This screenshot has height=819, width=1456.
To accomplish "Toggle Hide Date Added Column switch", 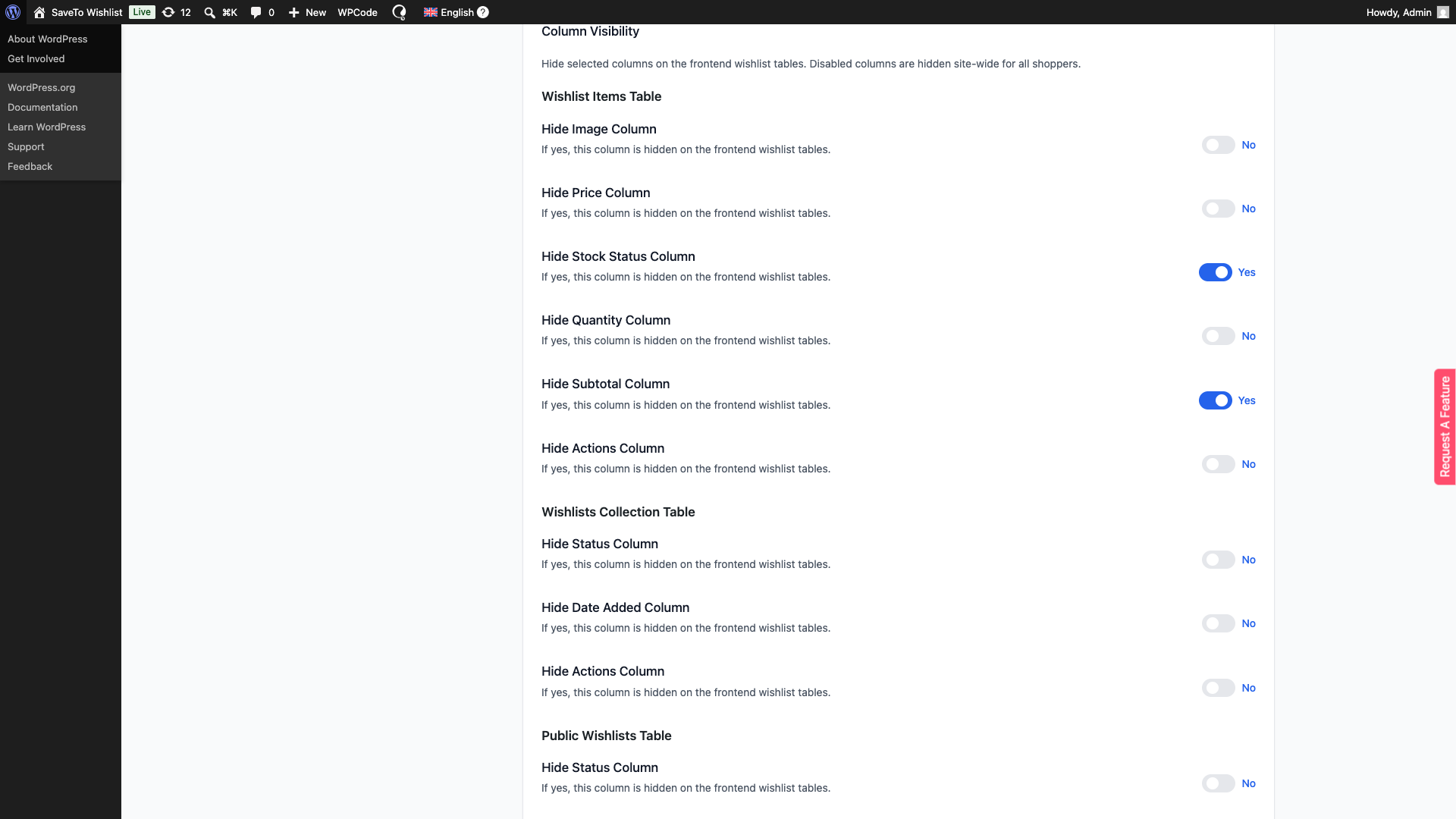I will (x=1219, y=623).
